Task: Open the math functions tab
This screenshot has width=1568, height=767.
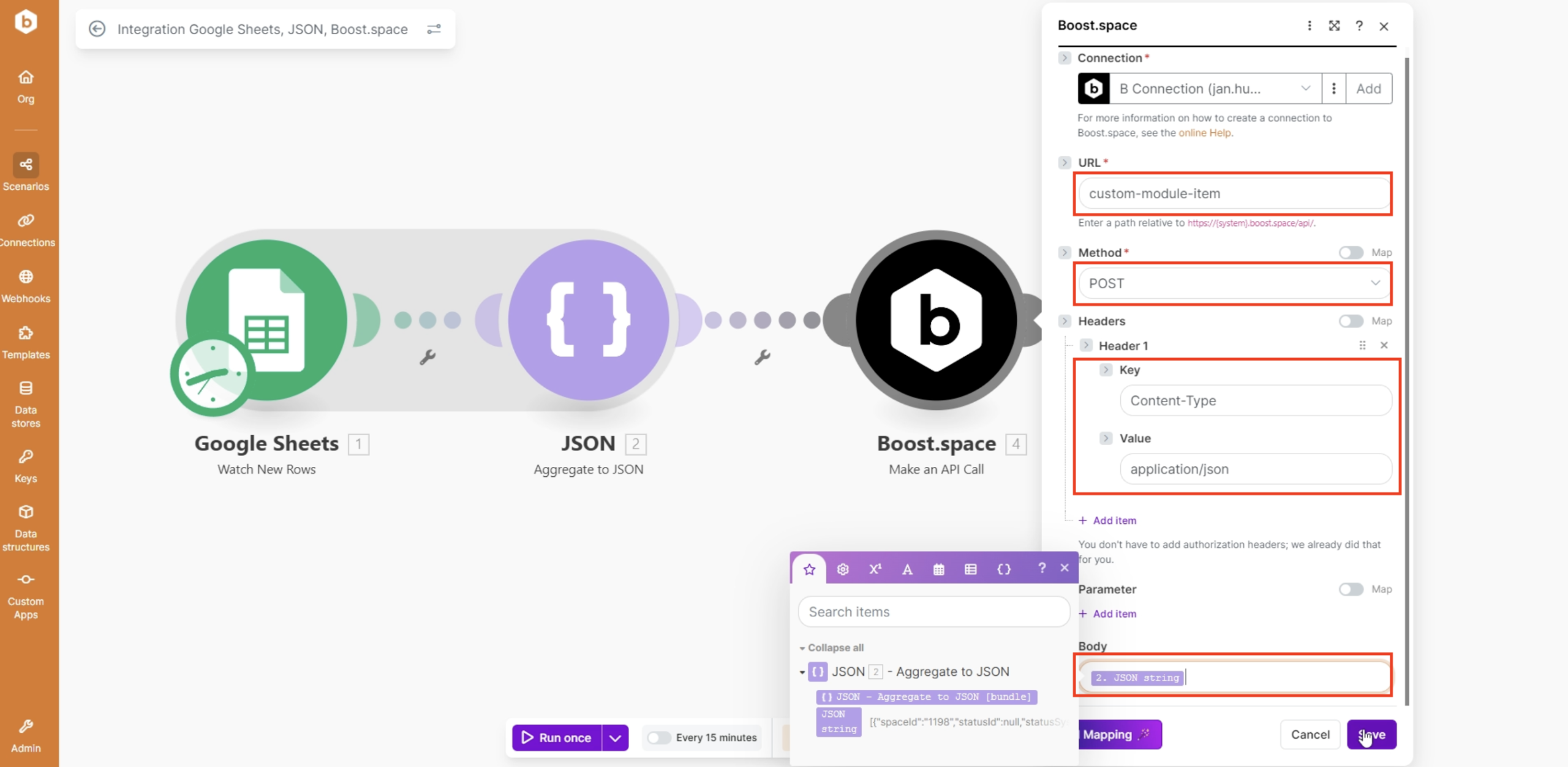Action: tap(875, 569)
